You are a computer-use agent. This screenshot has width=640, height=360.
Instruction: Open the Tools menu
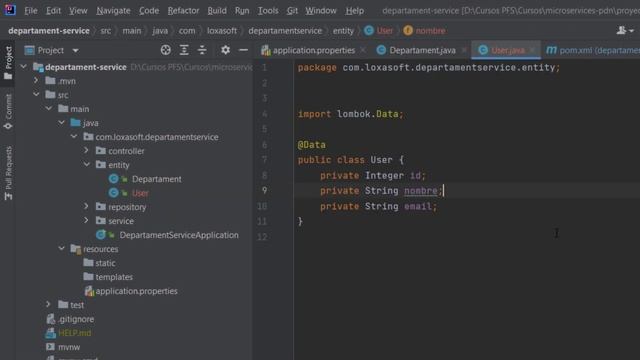pos(268,11)
